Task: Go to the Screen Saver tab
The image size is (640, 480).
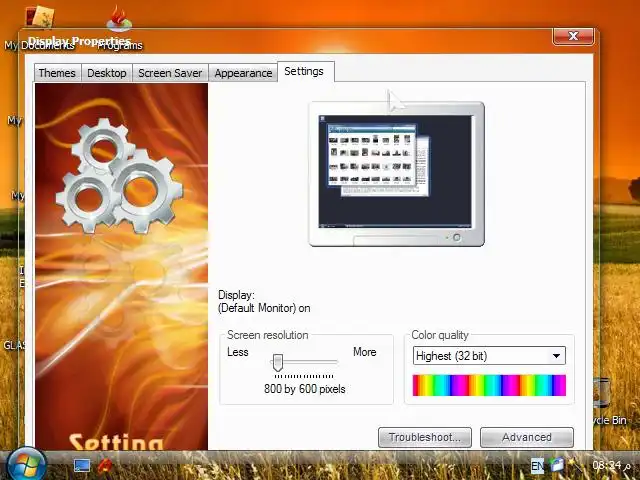Action: point(170,73)
